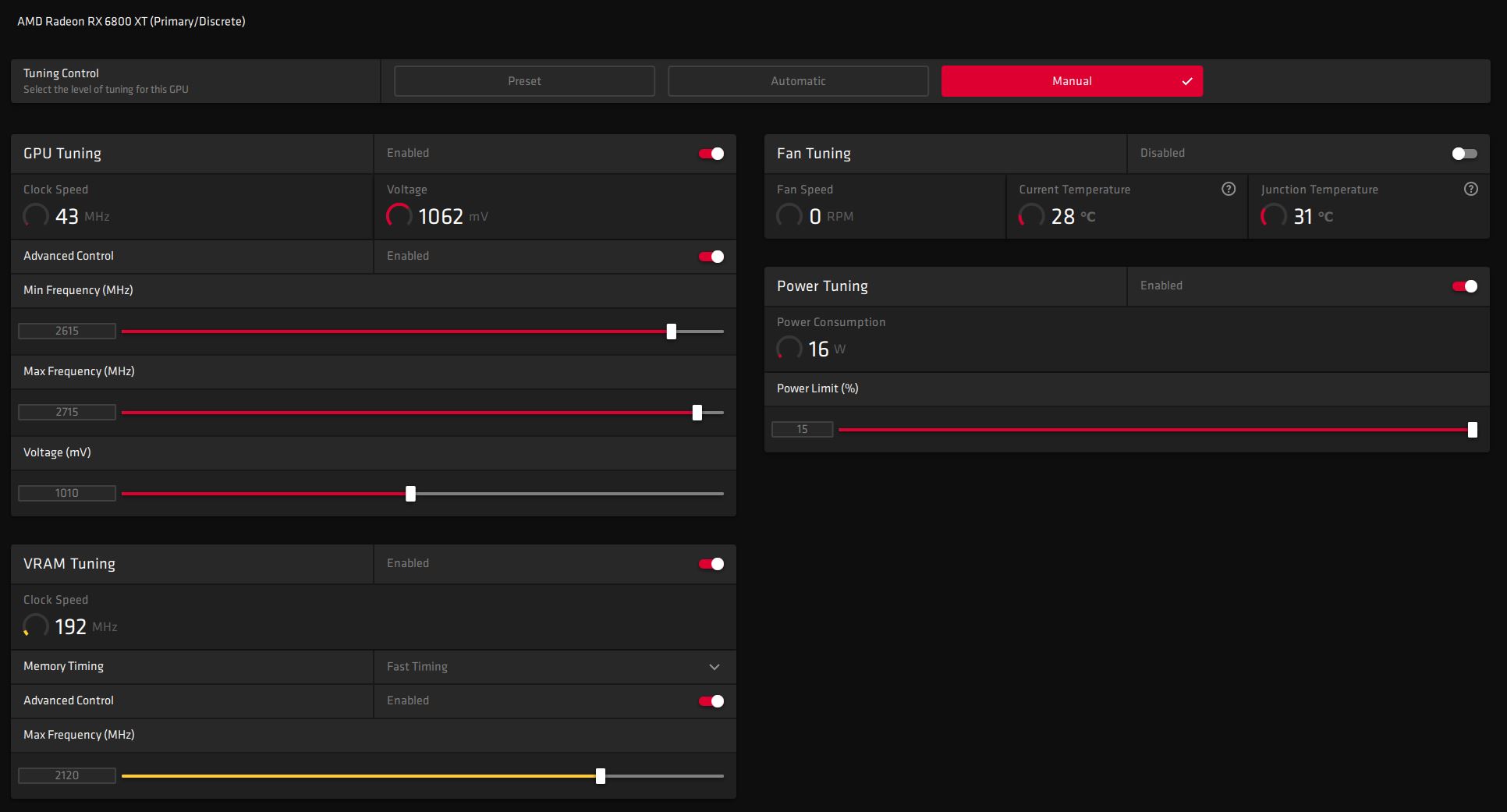The width and height of the screenshot is (1507, 812).
Task: Click the GPU Max Frequency slider handle
Action: (x=697, y=413)
